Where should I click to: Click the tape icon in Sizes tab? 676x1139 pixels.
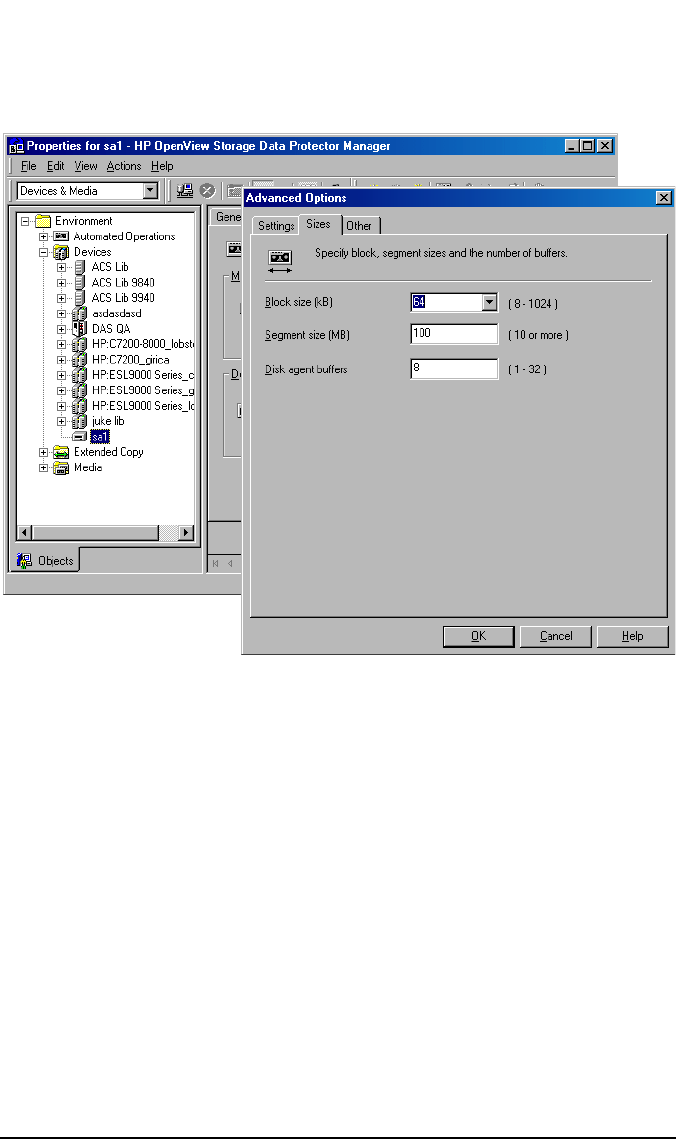click(x=280, y=260)
